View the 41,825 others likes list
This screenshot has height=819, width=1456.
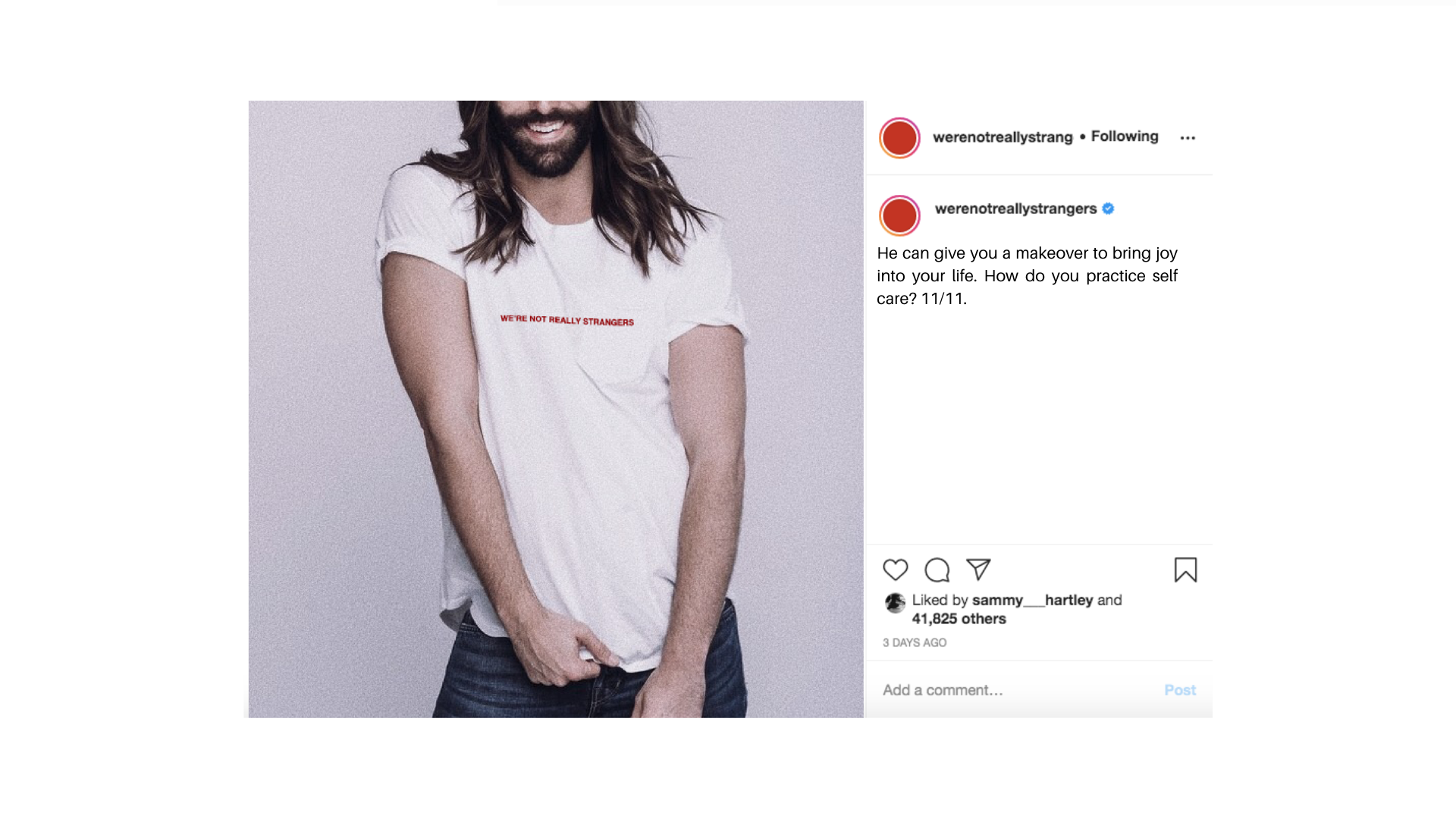point(959,619)
